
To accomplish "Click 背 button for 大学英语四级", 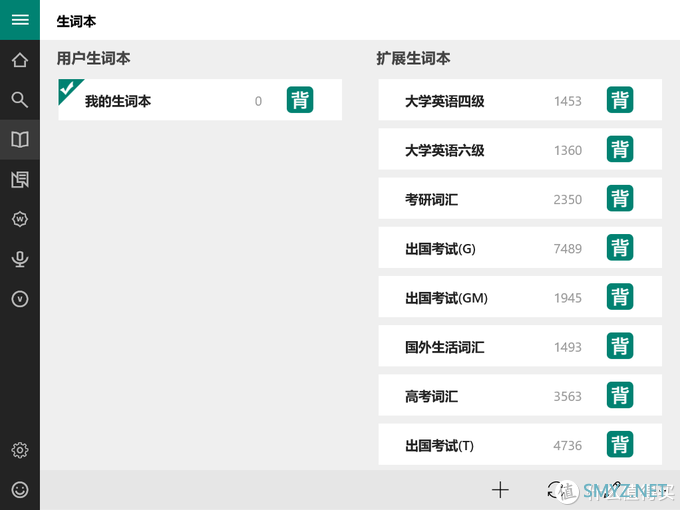I will point(620,101).
